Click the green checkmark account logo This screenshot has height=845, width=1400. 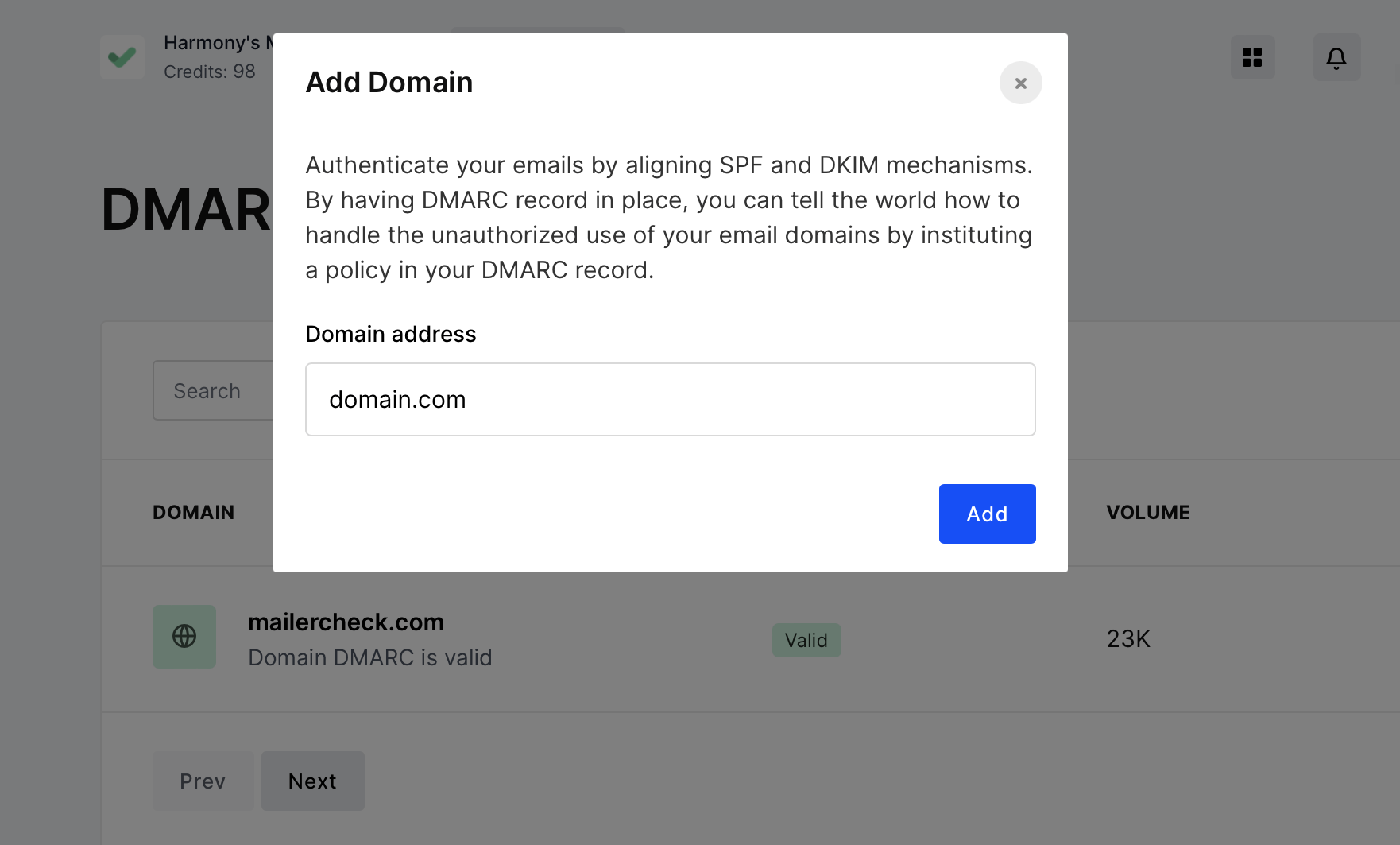tap(122, 57)
